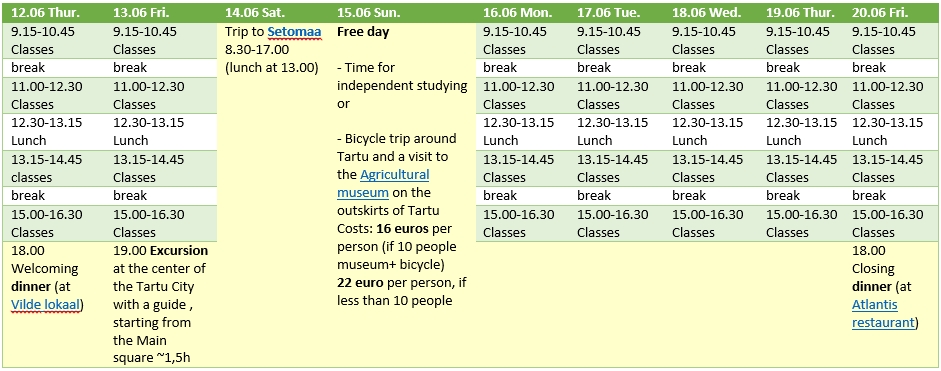The height and width of the screenshot is (371, 941).
Task: Click the lunch at 13.00 text
Action: pos(271,68)
